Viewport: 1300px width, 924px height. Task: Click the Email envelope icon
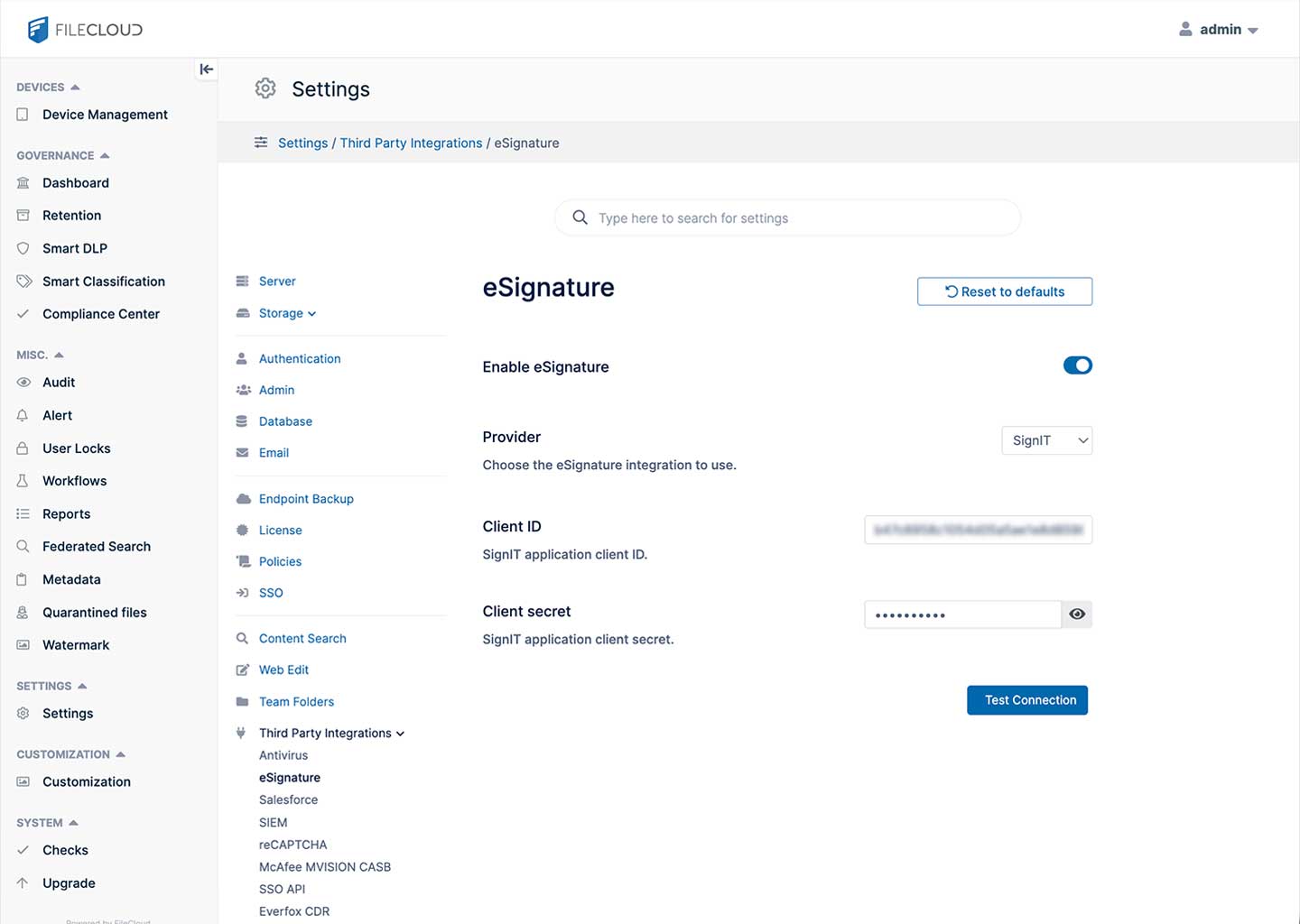pyautogui.click(x=242, y=453)
